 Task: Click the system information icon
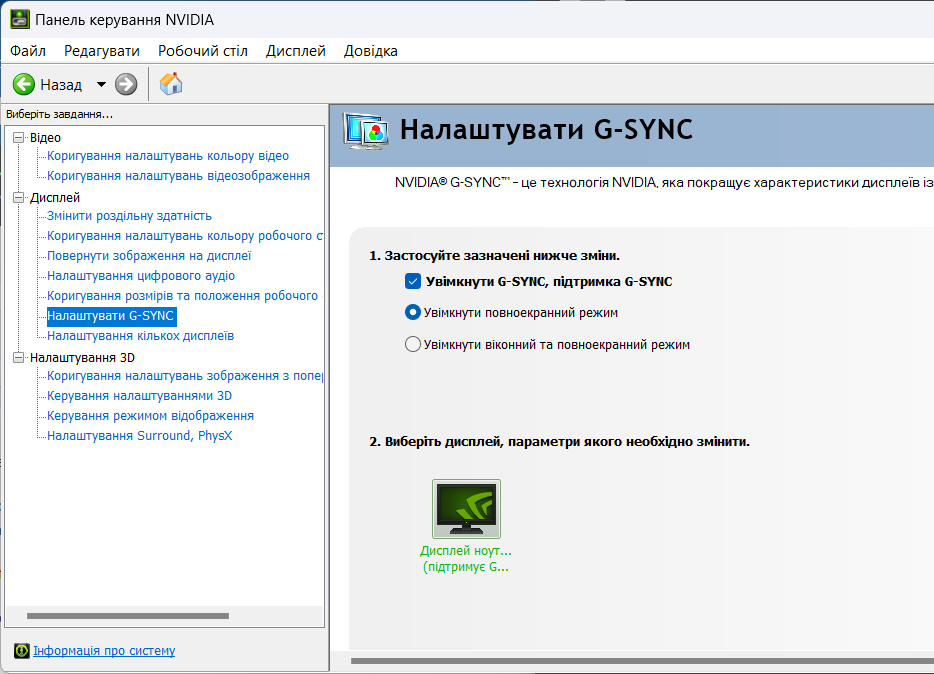coord(21,651)
